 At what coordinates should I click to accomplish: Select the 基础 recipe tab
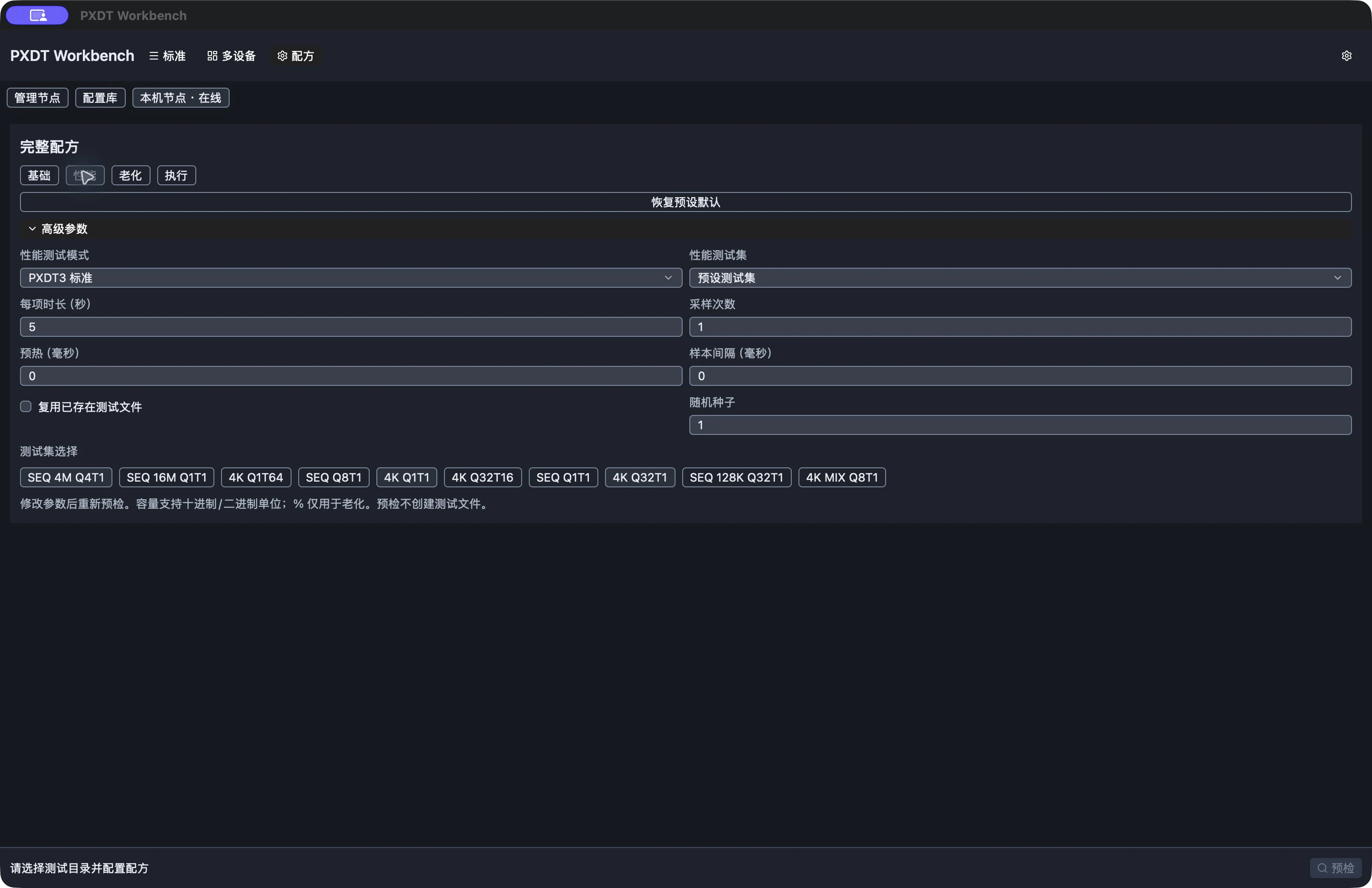pyautogui.click(x=39, y=175)
